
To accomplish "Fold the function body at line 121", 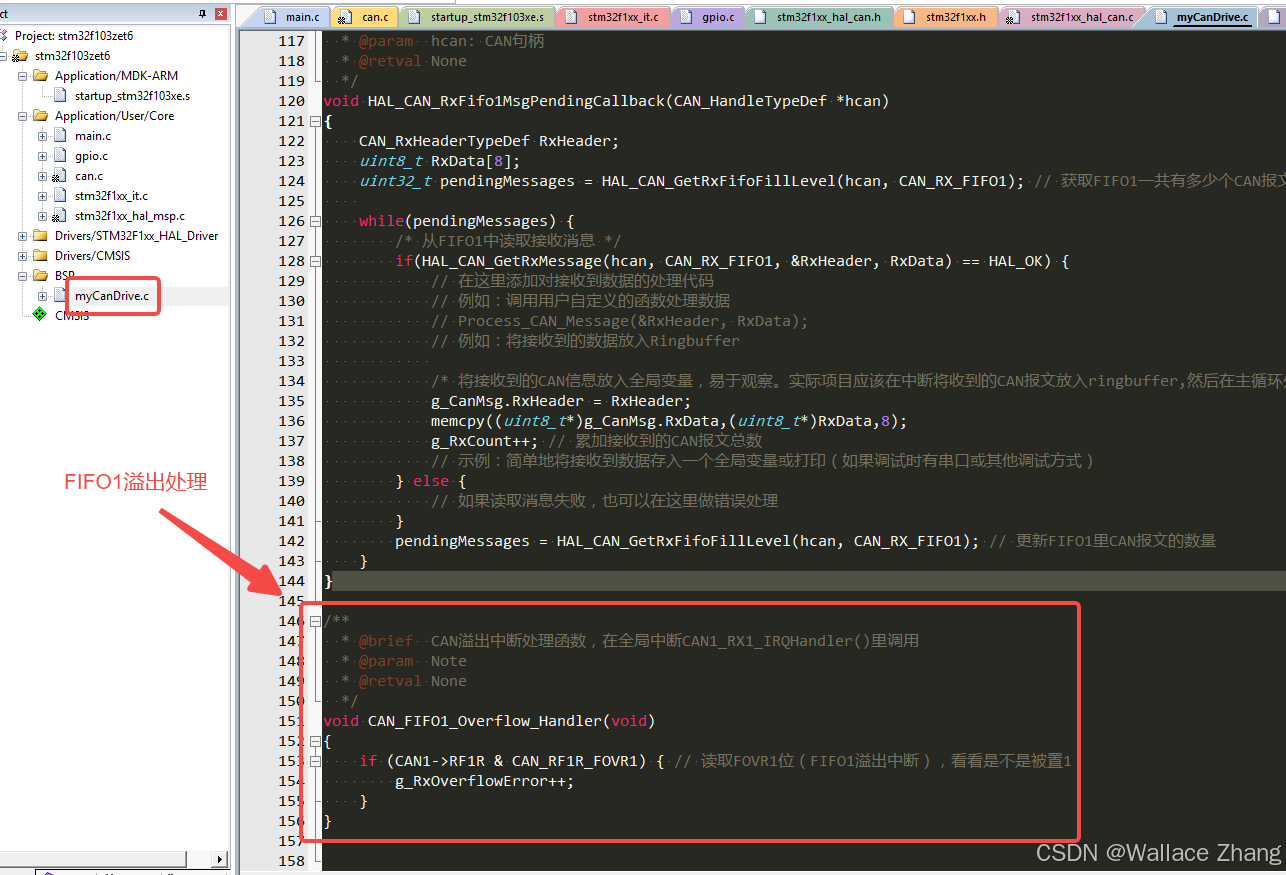I will tap(316, 121).
